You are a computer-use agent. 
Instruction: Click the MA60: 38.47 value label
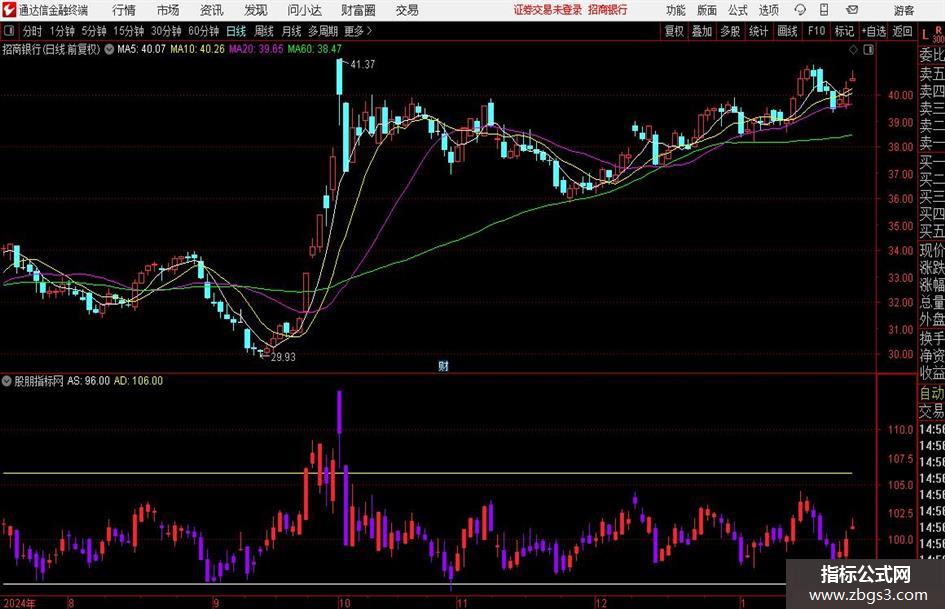click(315, 49)
